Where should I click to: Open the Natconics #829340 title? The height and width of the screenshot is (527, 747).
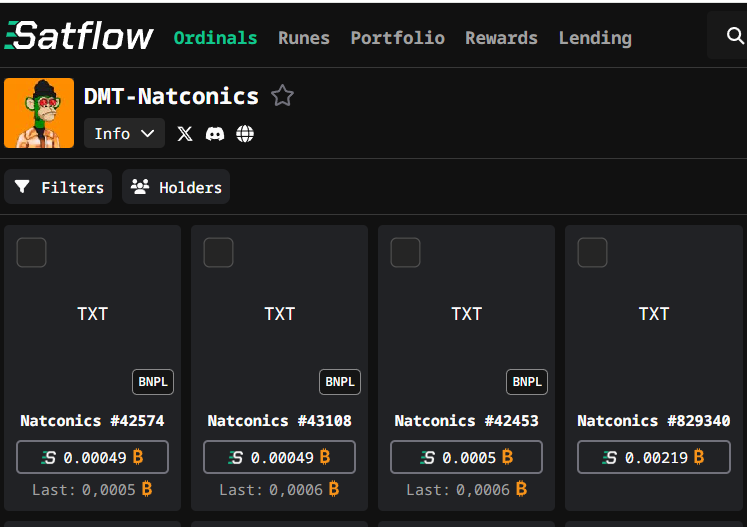pos(654,421)
